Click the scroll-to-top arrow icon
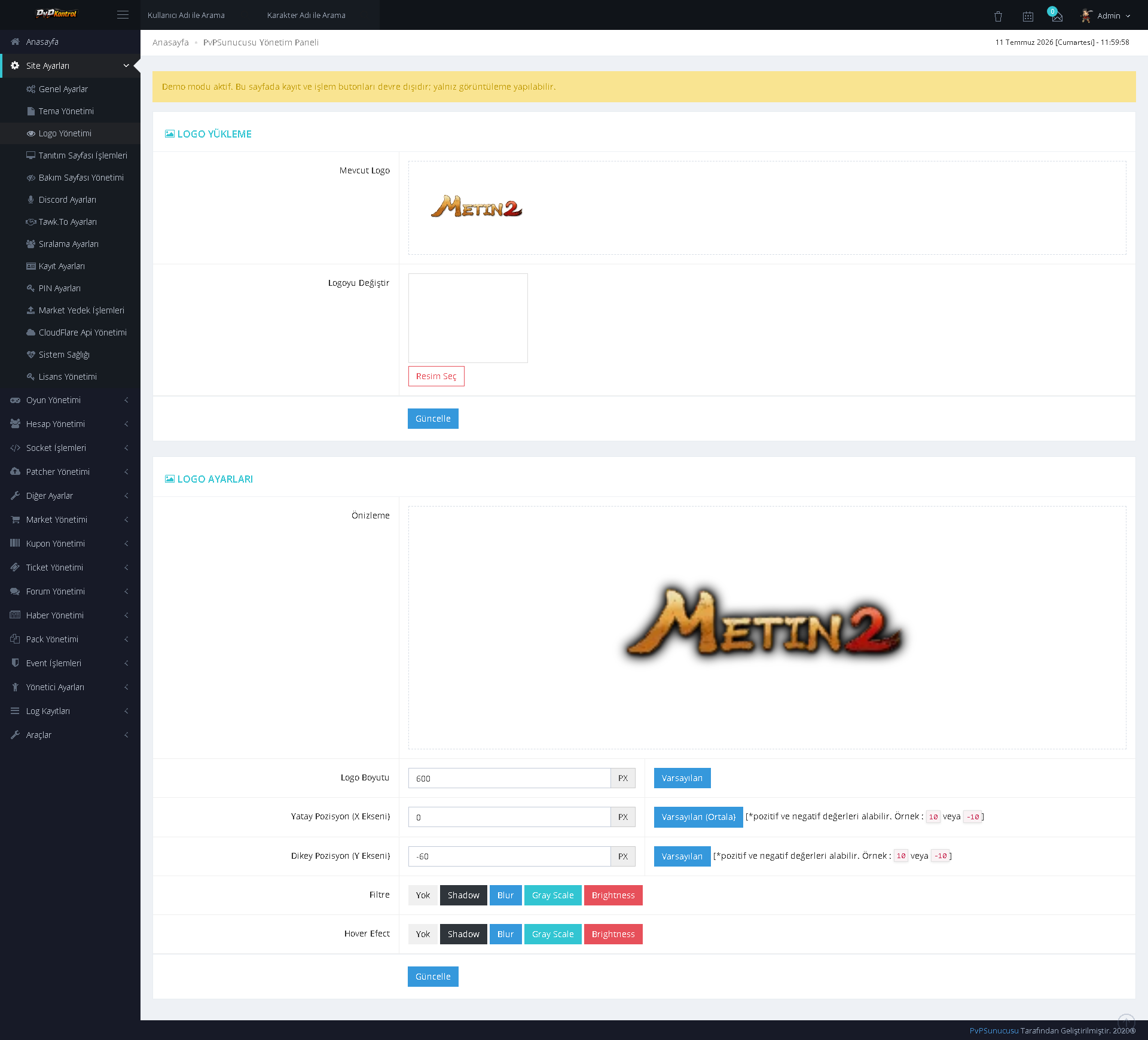Viewport: 1148px width, 1040px height. 1126,1021
